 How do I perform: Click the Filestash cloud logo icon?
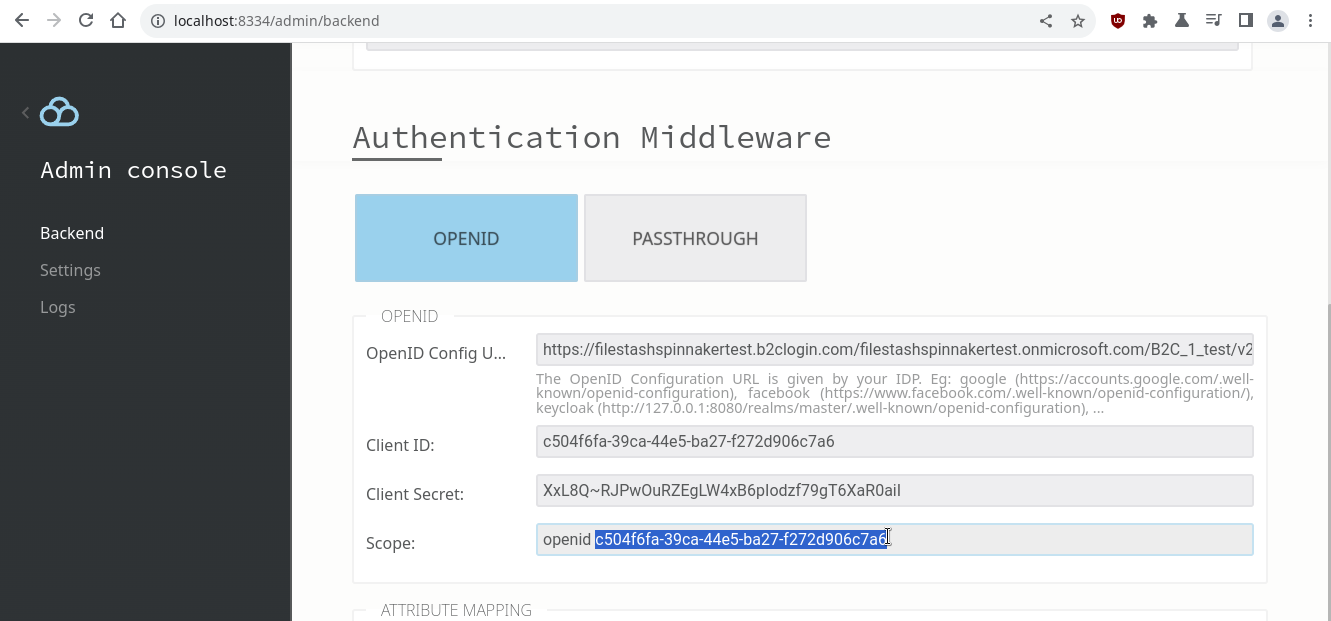59,113
